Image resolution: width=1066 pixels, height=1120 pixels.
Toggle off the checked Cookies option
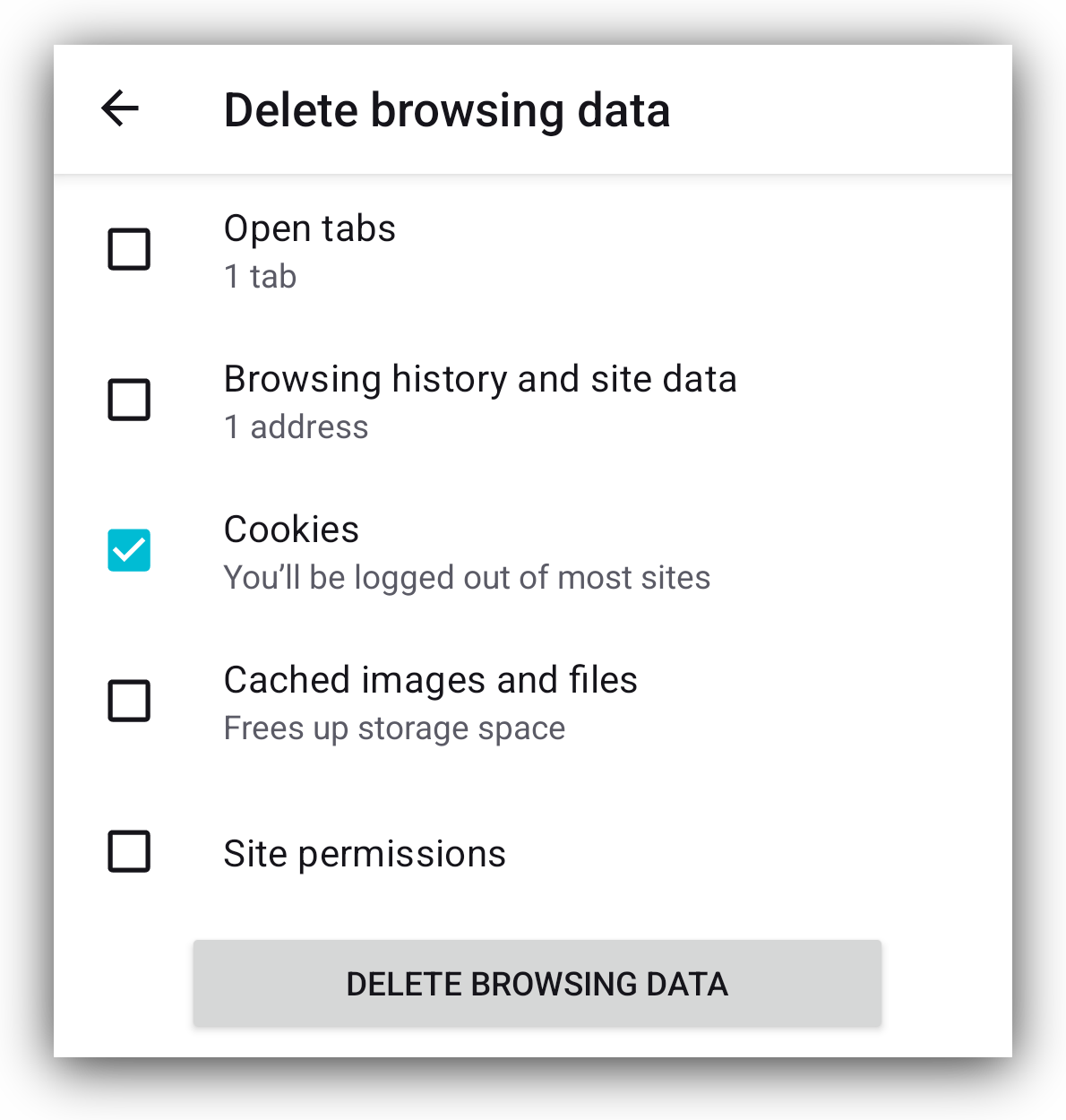(x=129, y=551)
